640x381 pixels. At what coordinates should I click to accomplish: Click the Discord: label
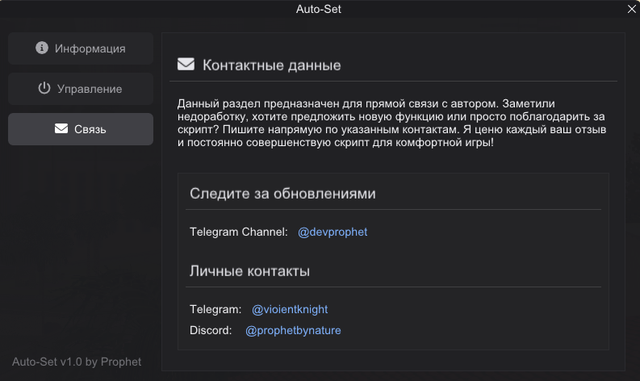[x=211, y=330]
